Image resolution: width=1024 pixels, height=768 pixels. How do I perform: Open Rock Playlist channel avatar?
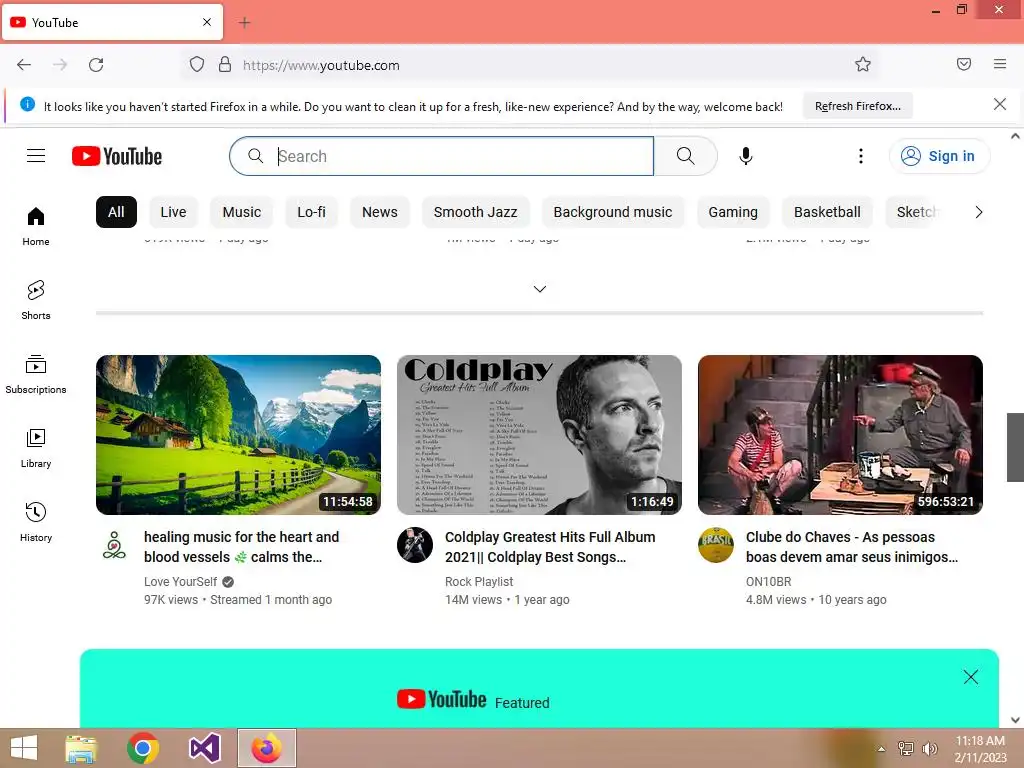pyautogui.click(x=415, y=545)
